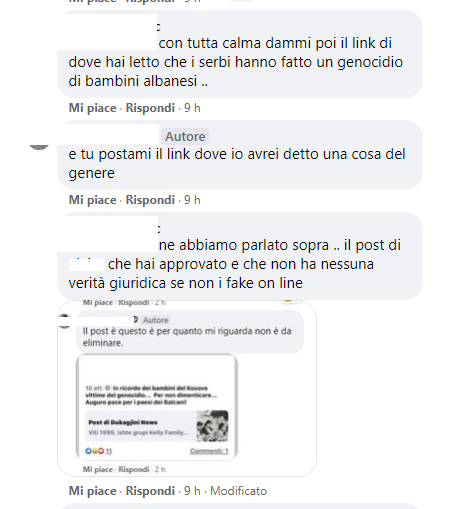
Task: Click small Rispondi at embedded screenshot bottom
Action: click(134, 469)
